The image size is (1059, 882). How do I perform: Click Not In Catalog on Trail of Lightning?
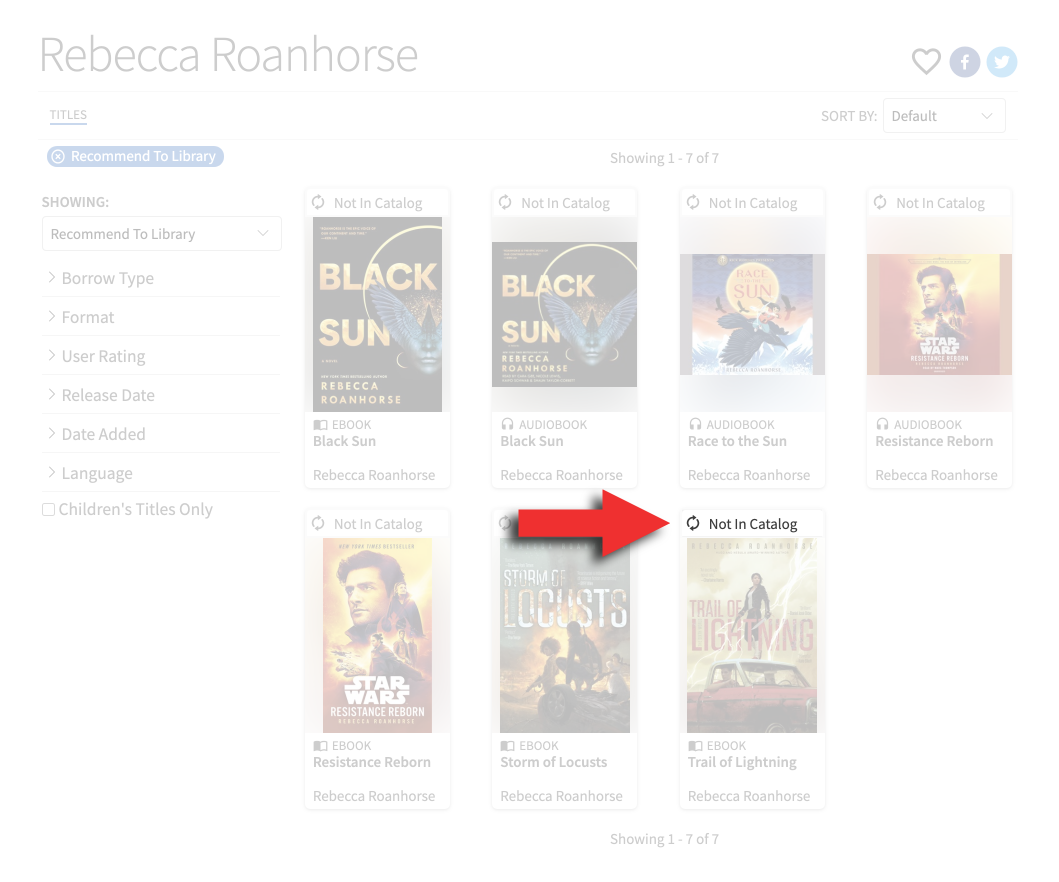[x=742, y=524]
